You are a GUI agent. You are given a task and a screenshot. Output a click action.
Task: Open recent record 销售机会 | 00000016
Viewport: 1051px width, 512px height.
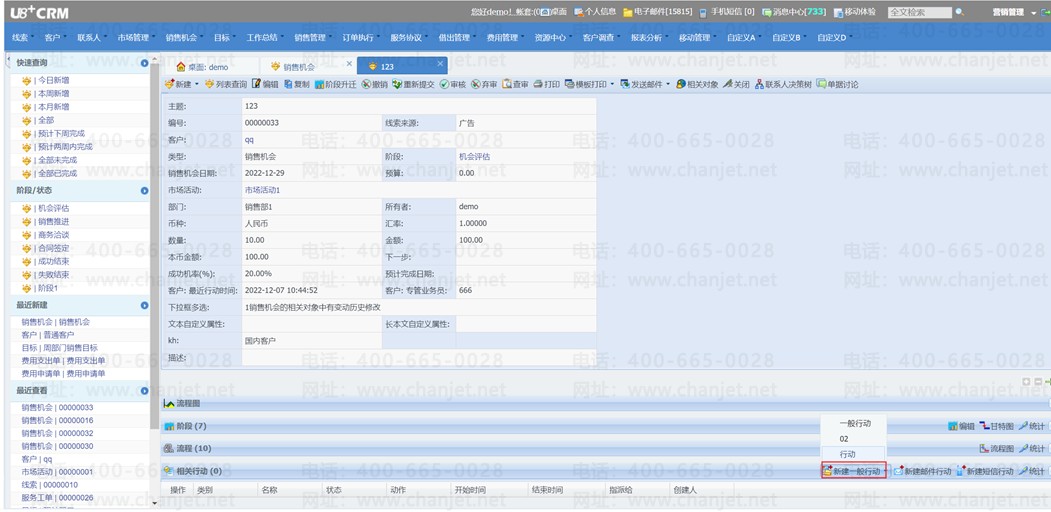coord(57,421)
